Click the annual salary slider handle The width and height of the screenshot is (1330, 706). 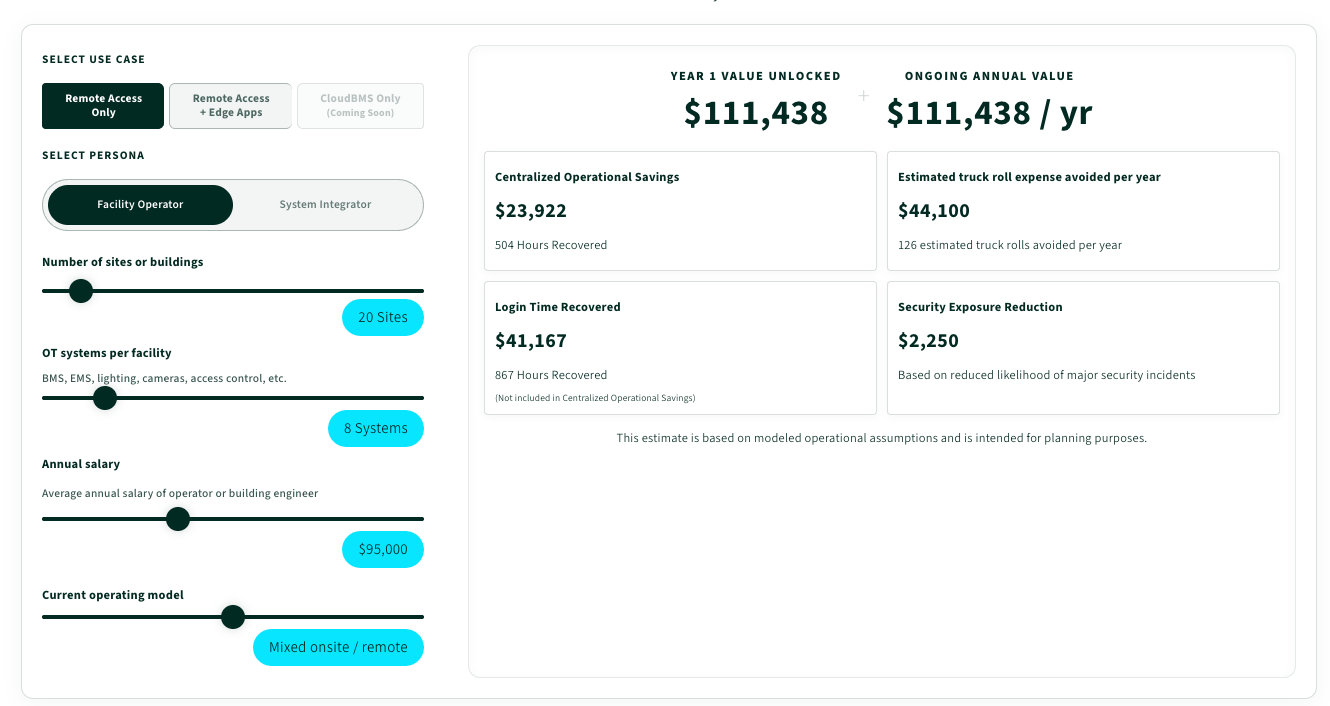(178, 519)
